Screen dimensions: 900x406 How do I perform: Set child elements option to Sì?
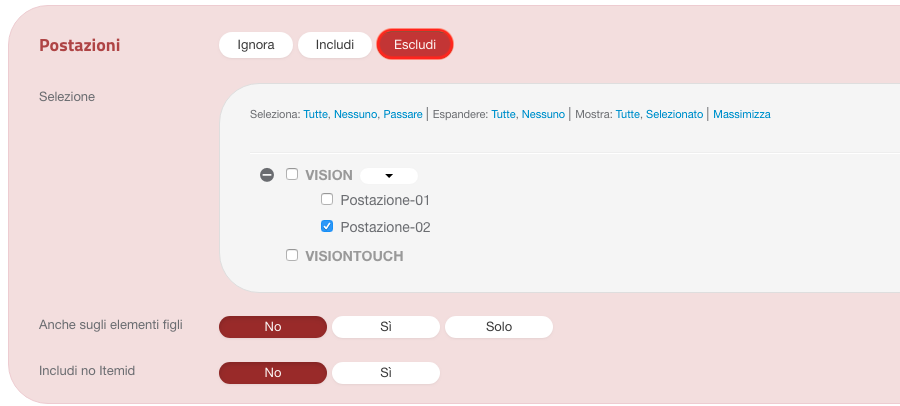click(x=386, y=327)
